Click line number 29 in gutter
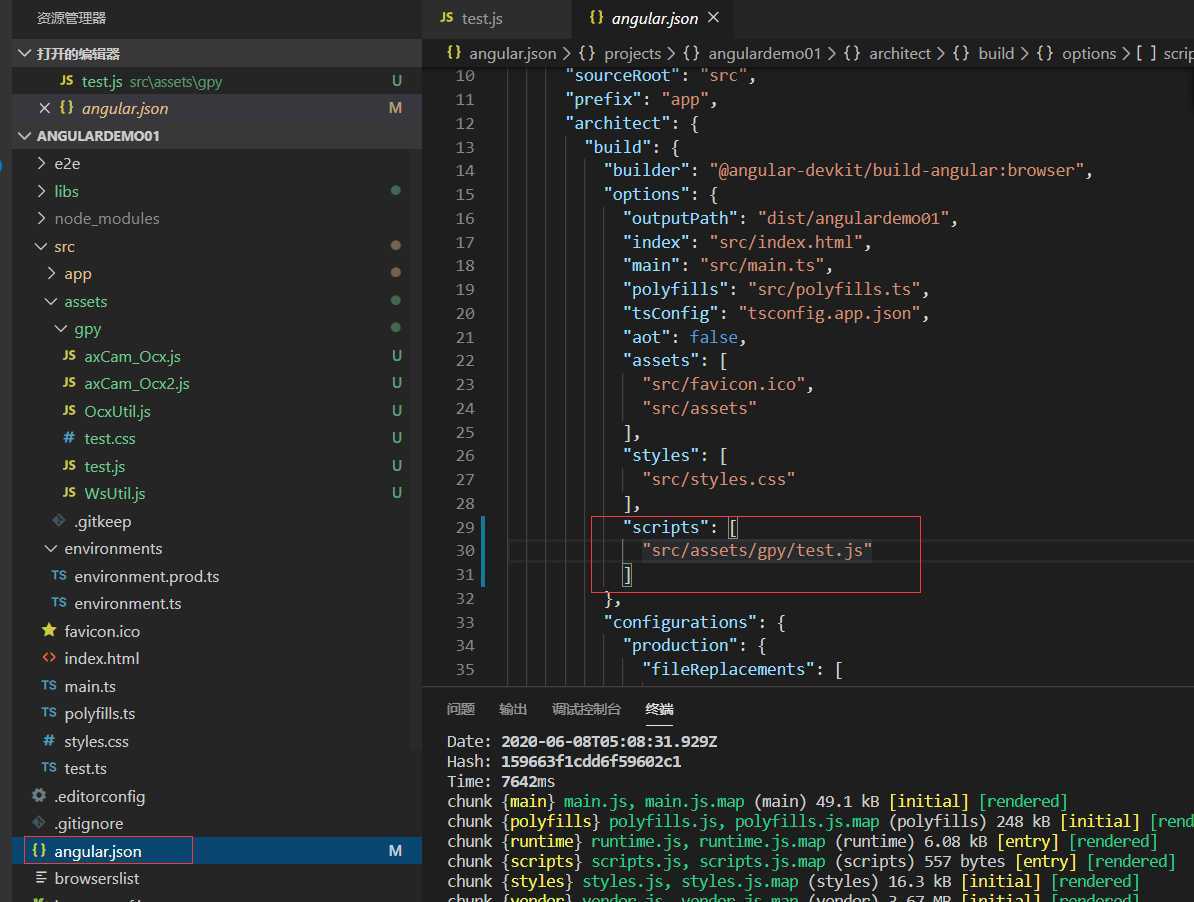The width and height of the screenshot is (1194, 902). click(465, 527)
